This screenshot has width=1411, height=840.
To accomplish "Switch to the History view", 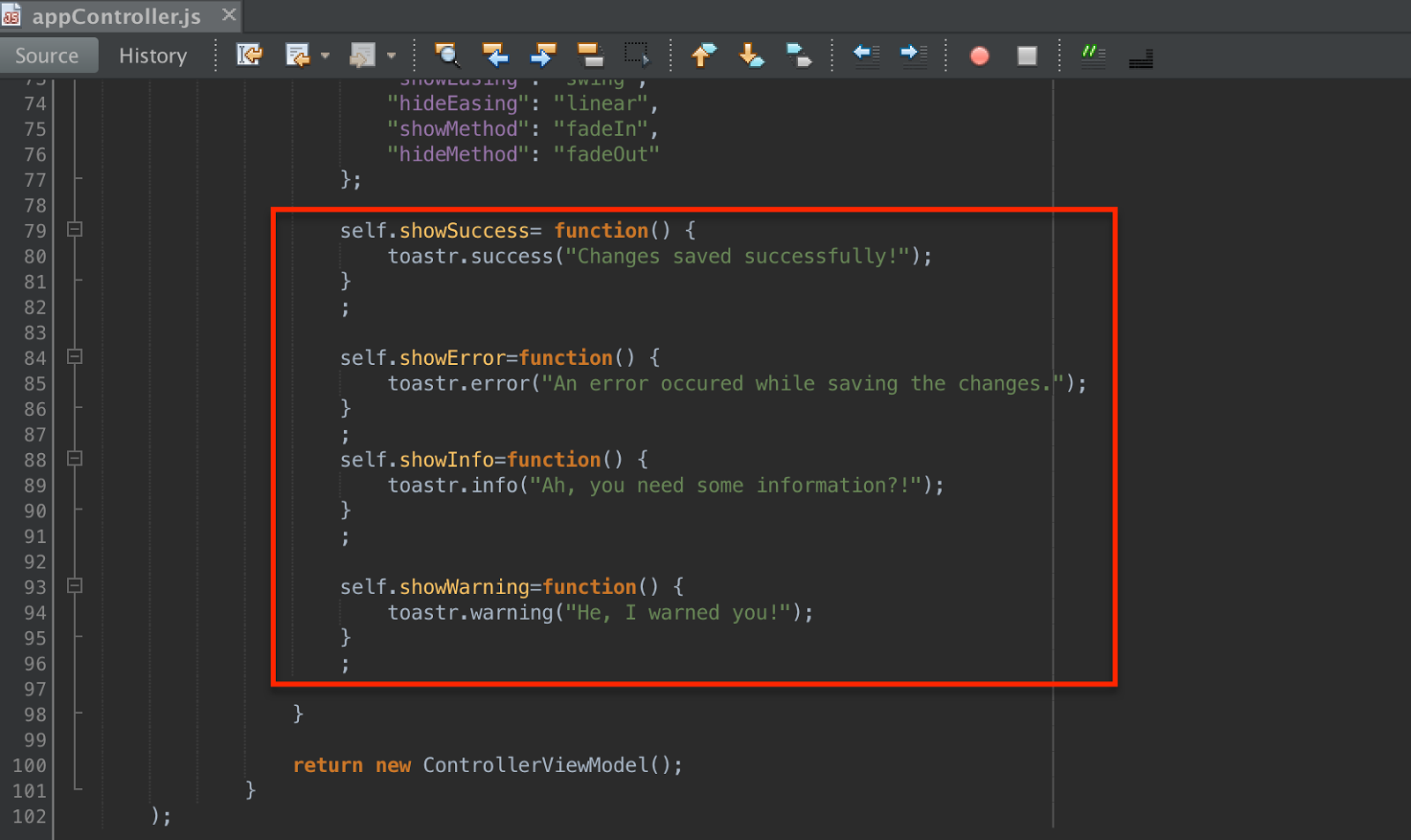I will [152, 55].
